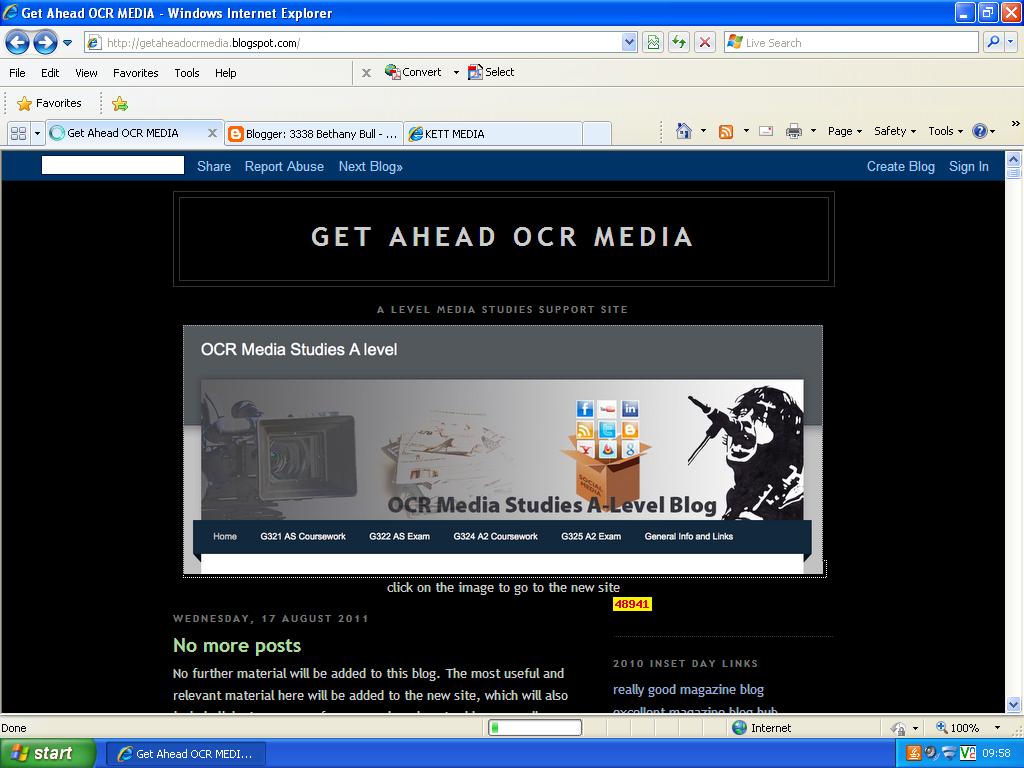Image resolution: width=1024 pixels, height=768 pixels.
Task: Click the Read Mail envelope icon
Action: (x=766, y=131)
